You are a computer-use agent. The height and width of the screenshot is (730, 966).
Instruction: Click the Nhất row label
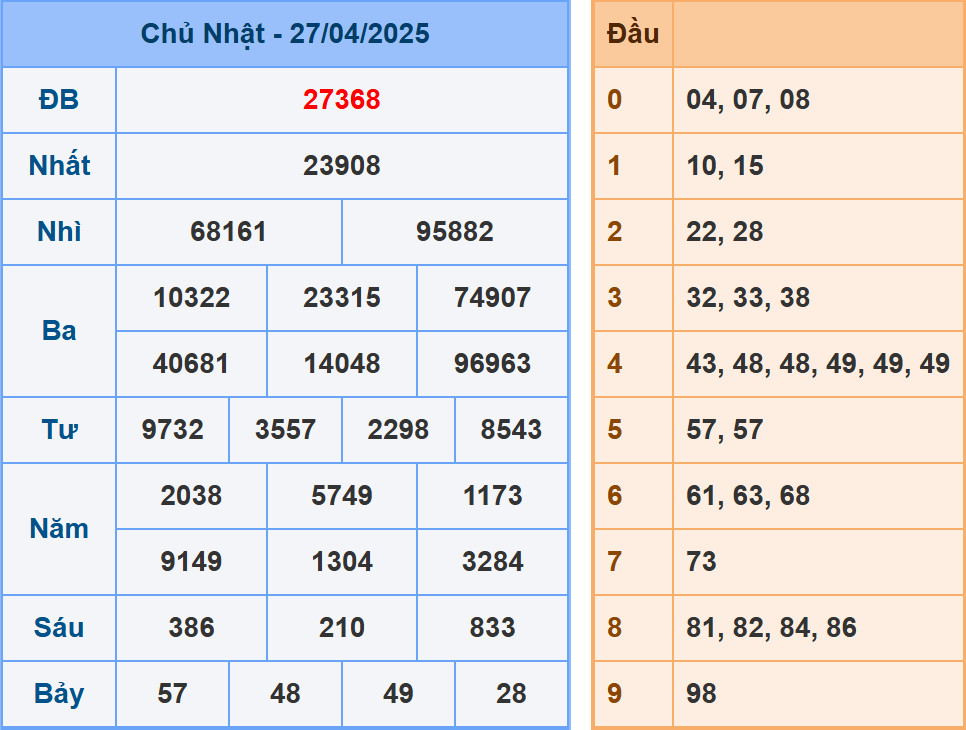[59, 165]
